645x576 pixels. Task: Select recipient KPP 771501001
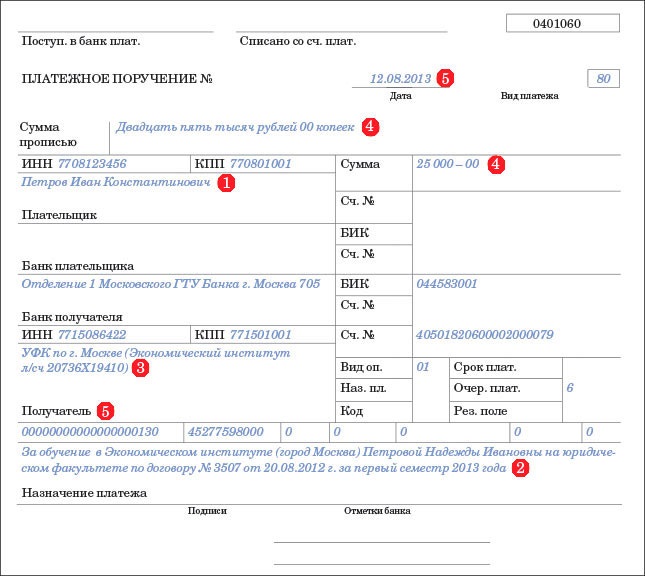(260, 334)
